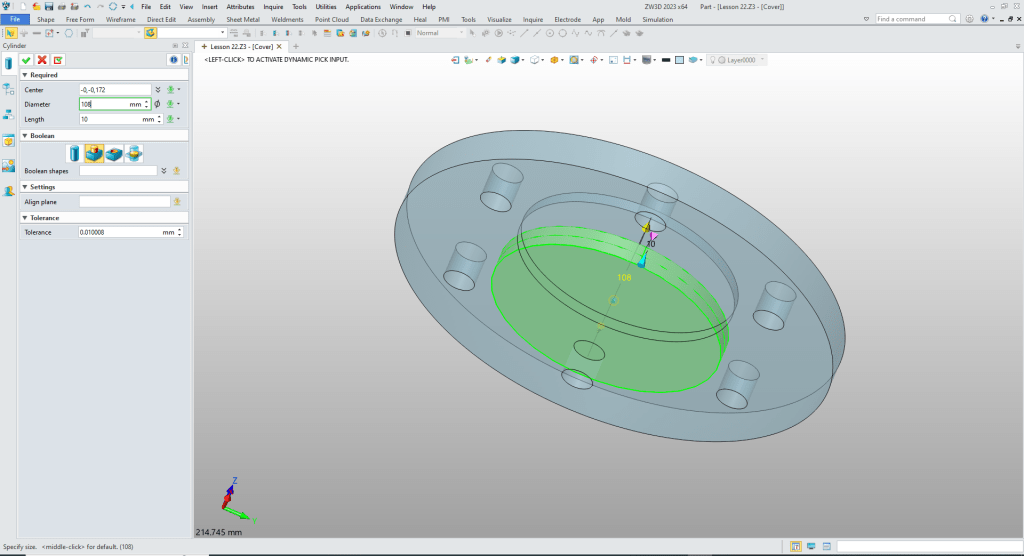
Task: Choose the Intersect boolean operation icon
Action: (x=134, y=153)
